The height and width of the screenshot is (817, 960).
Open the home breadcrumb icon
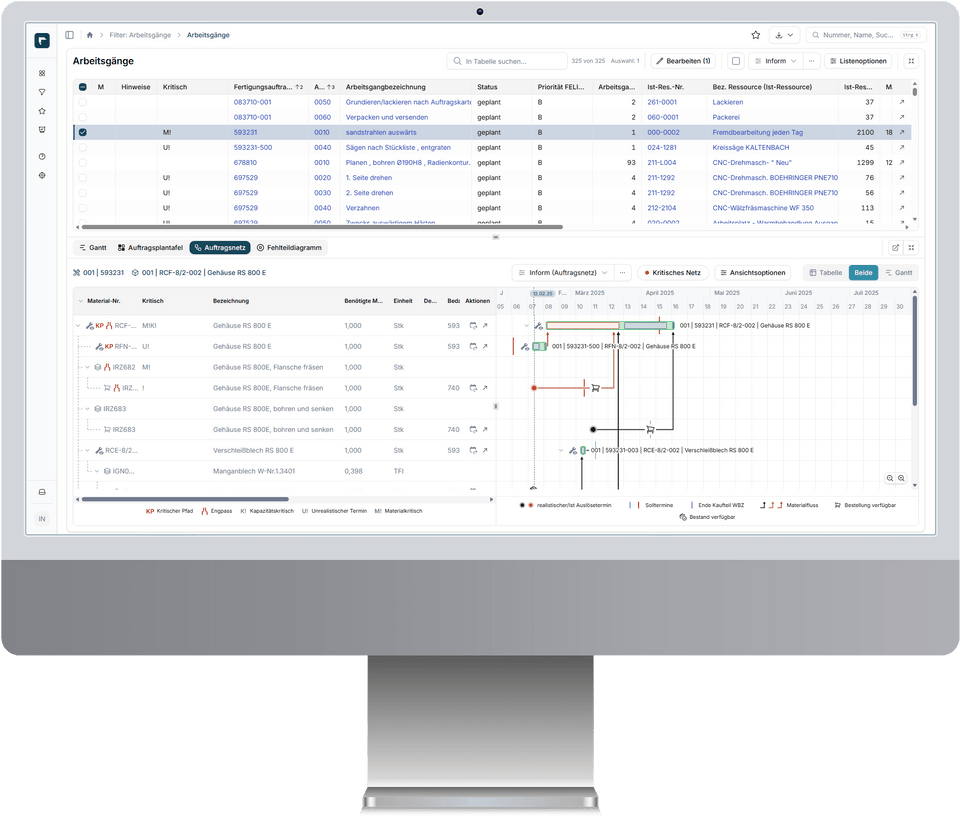click(x=89, y=35)
